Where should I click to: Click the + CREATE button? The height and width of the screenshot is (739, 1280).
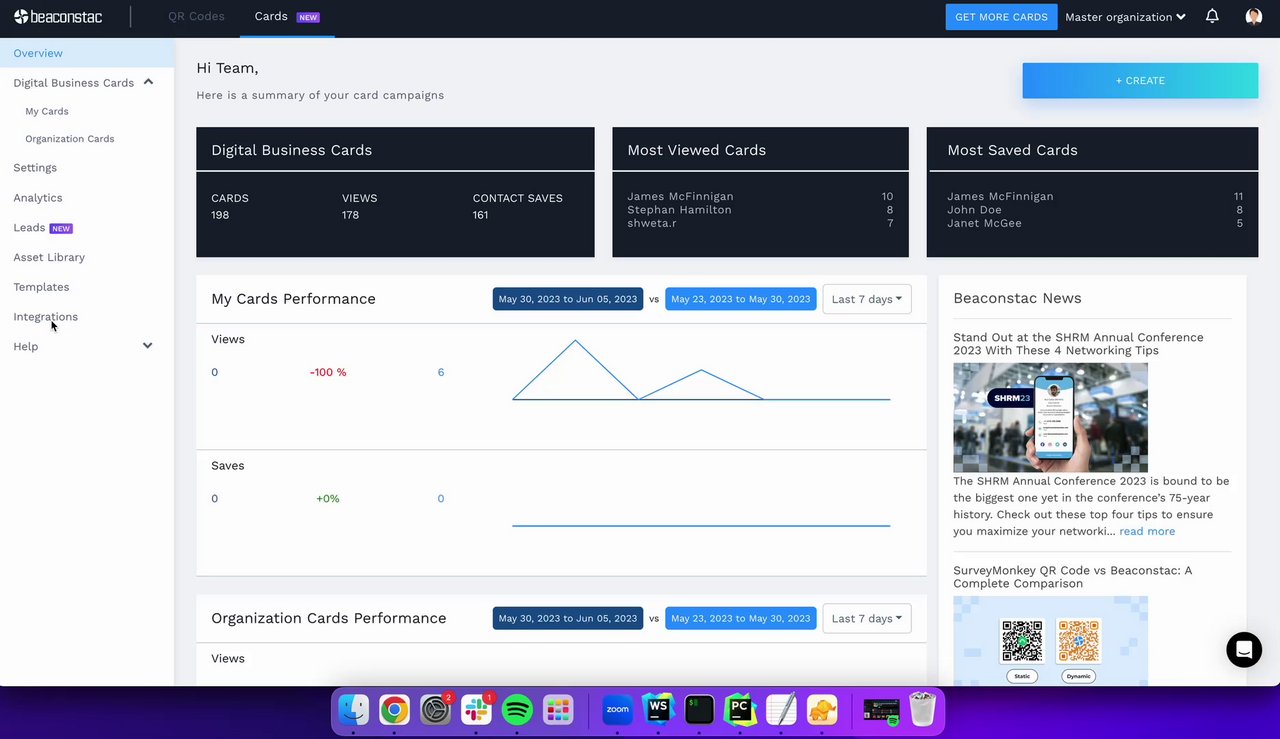[1140, 80]
